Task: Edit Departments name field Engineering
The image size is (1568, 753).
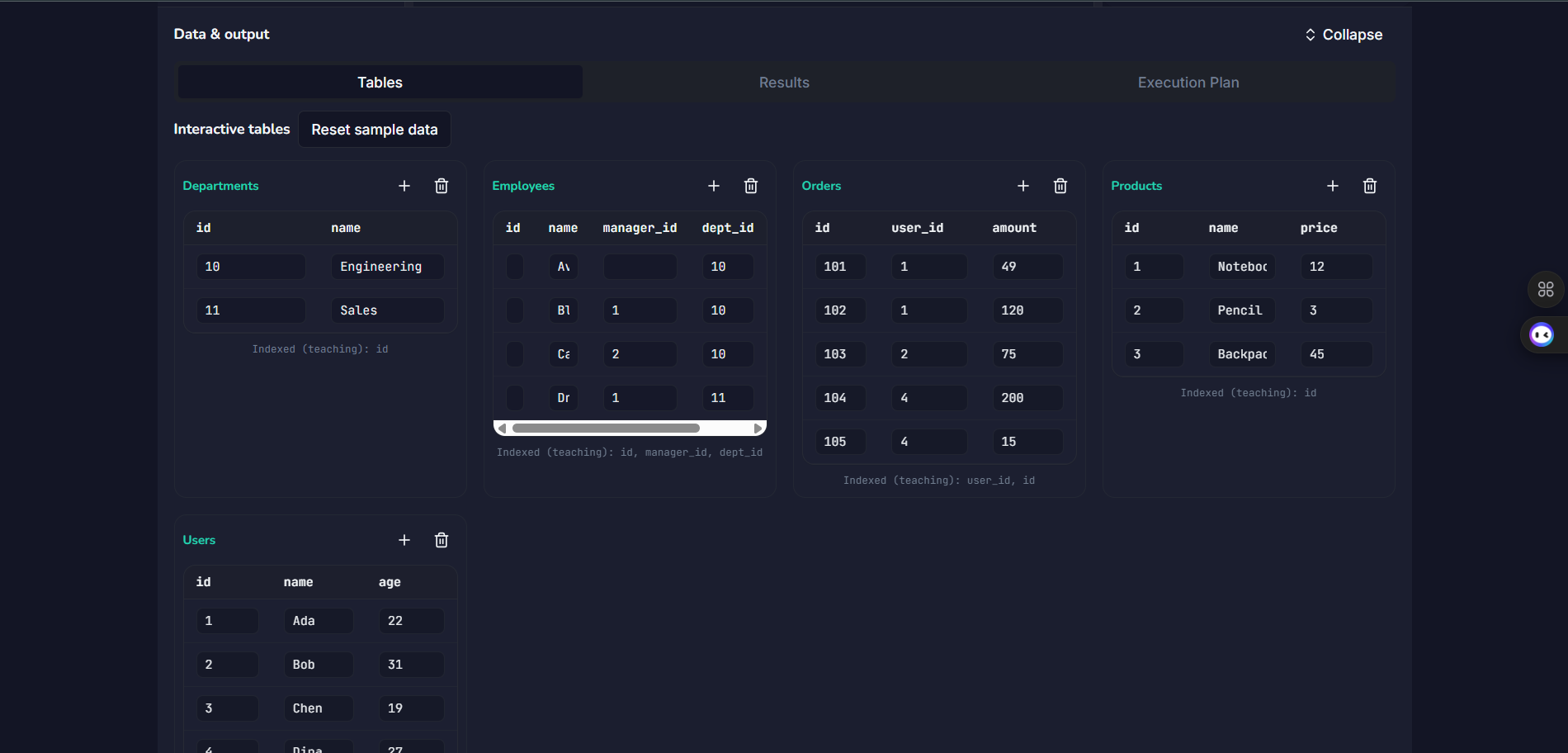Action: tap(388, 267)
